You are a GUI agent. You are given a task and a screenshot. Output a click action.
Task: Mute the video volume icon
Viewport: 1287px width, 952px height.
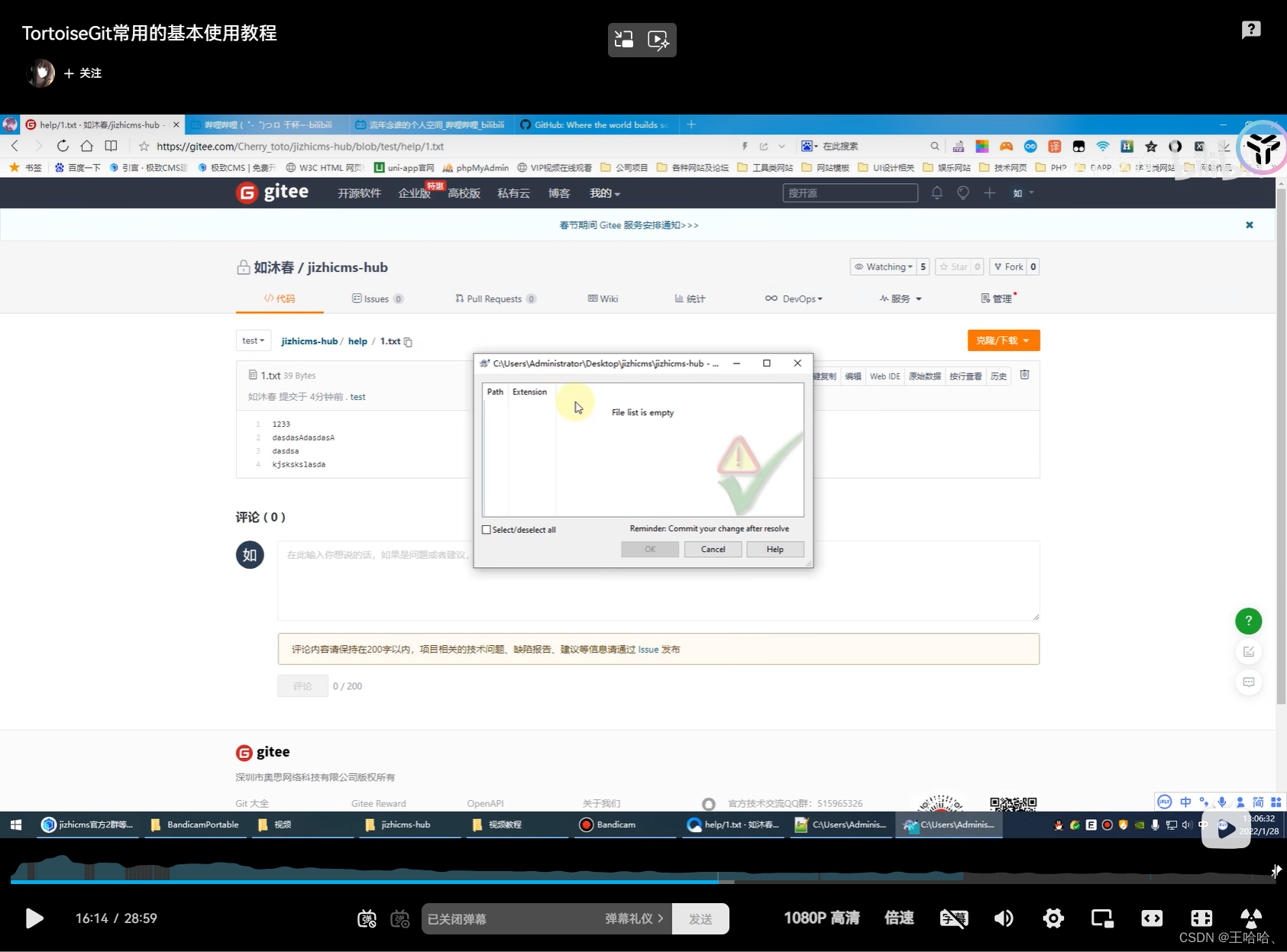click(x=1004, y=918)
